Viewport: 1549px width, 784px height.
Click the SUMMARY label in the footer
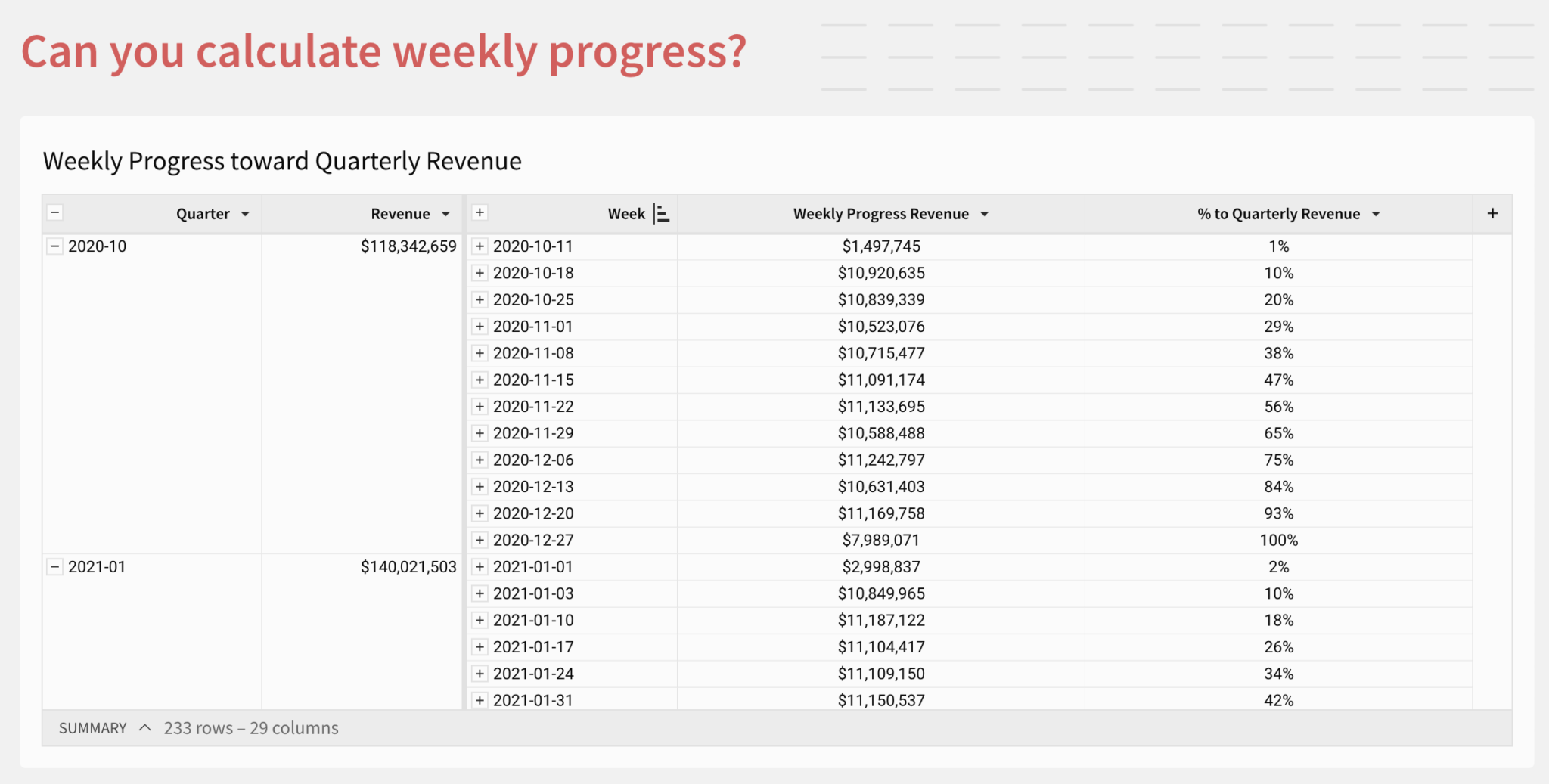pos(92,728)
